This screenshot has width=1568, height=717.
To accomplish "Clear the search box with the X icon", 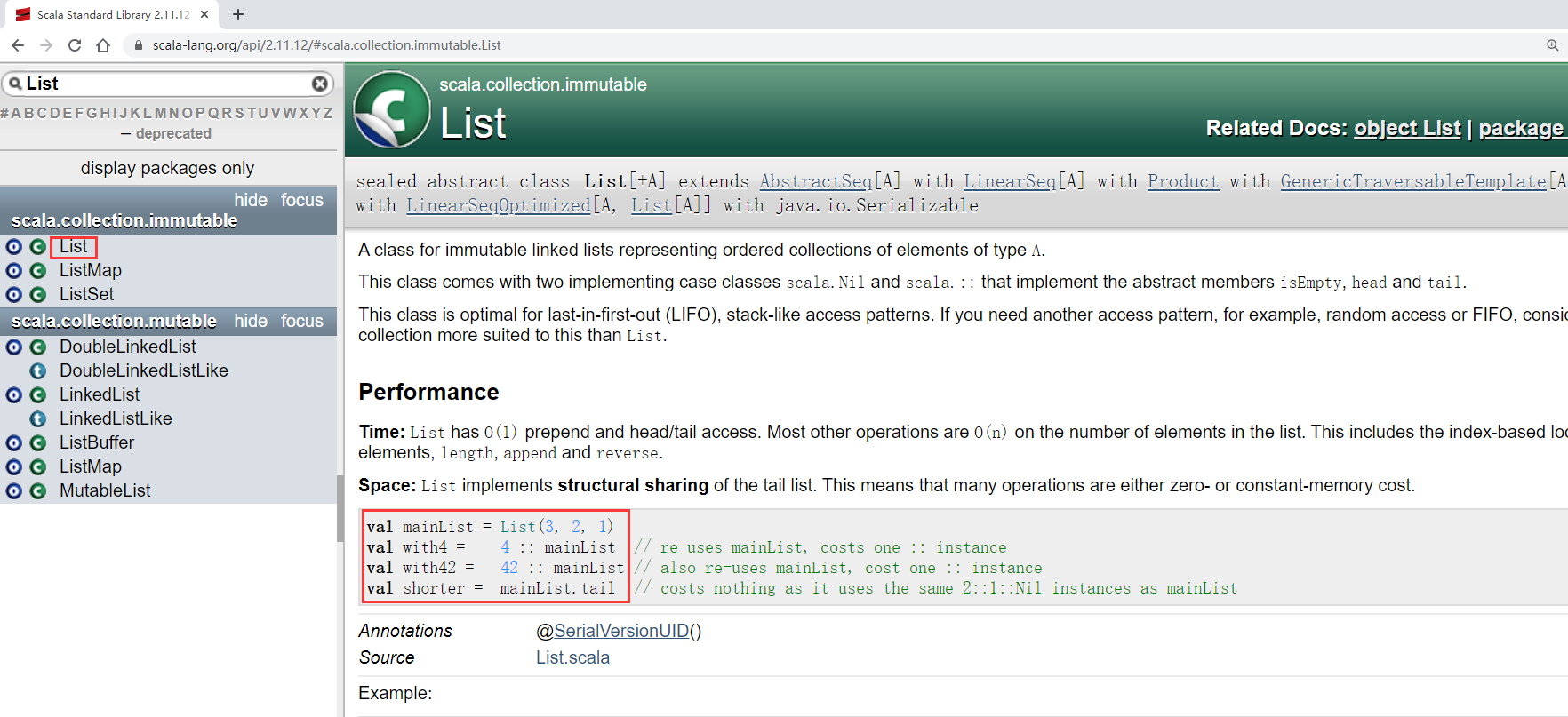I will pos(320,84).
